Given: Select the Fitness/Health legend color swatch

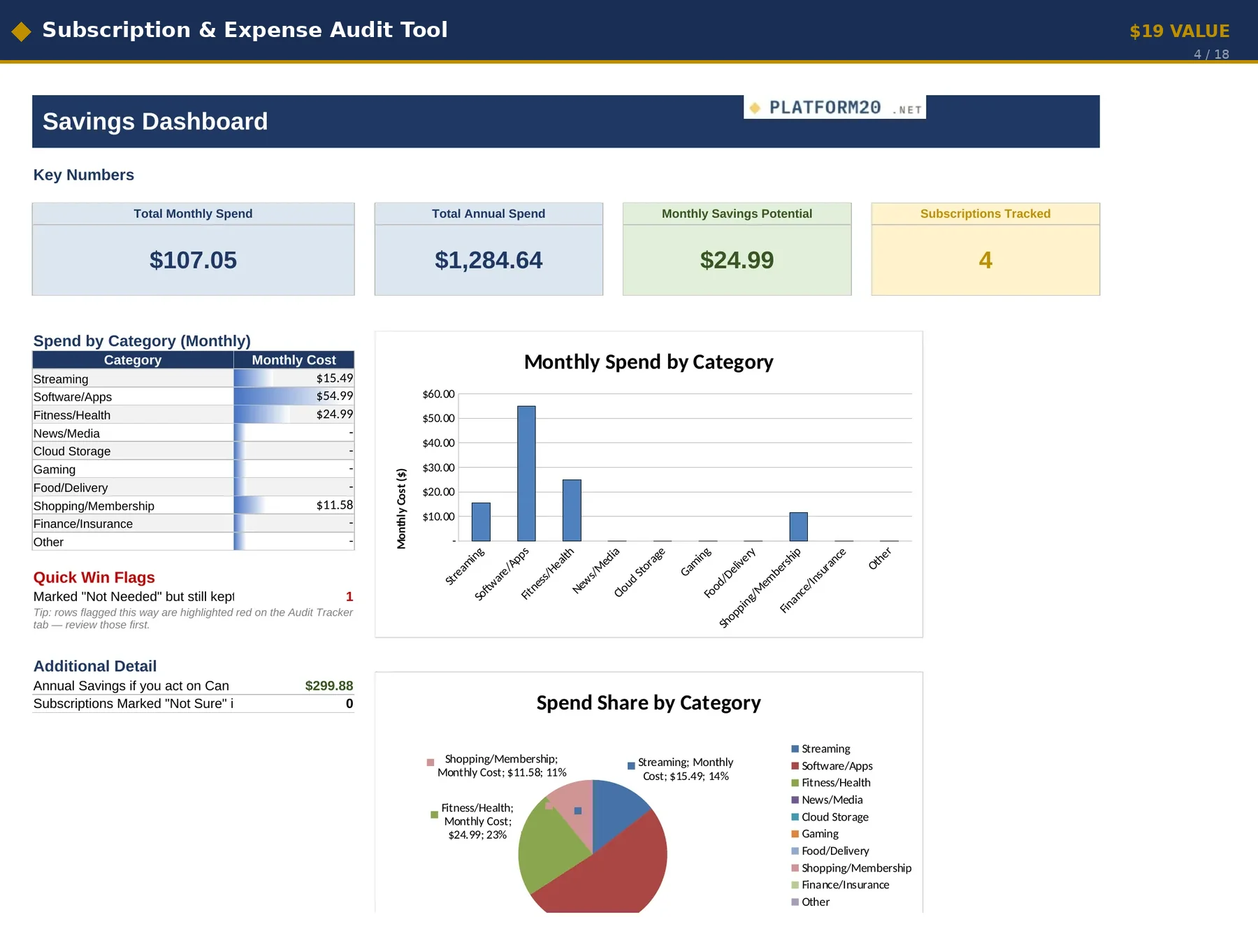Looking at the screenshot, I should click(795, 783).
